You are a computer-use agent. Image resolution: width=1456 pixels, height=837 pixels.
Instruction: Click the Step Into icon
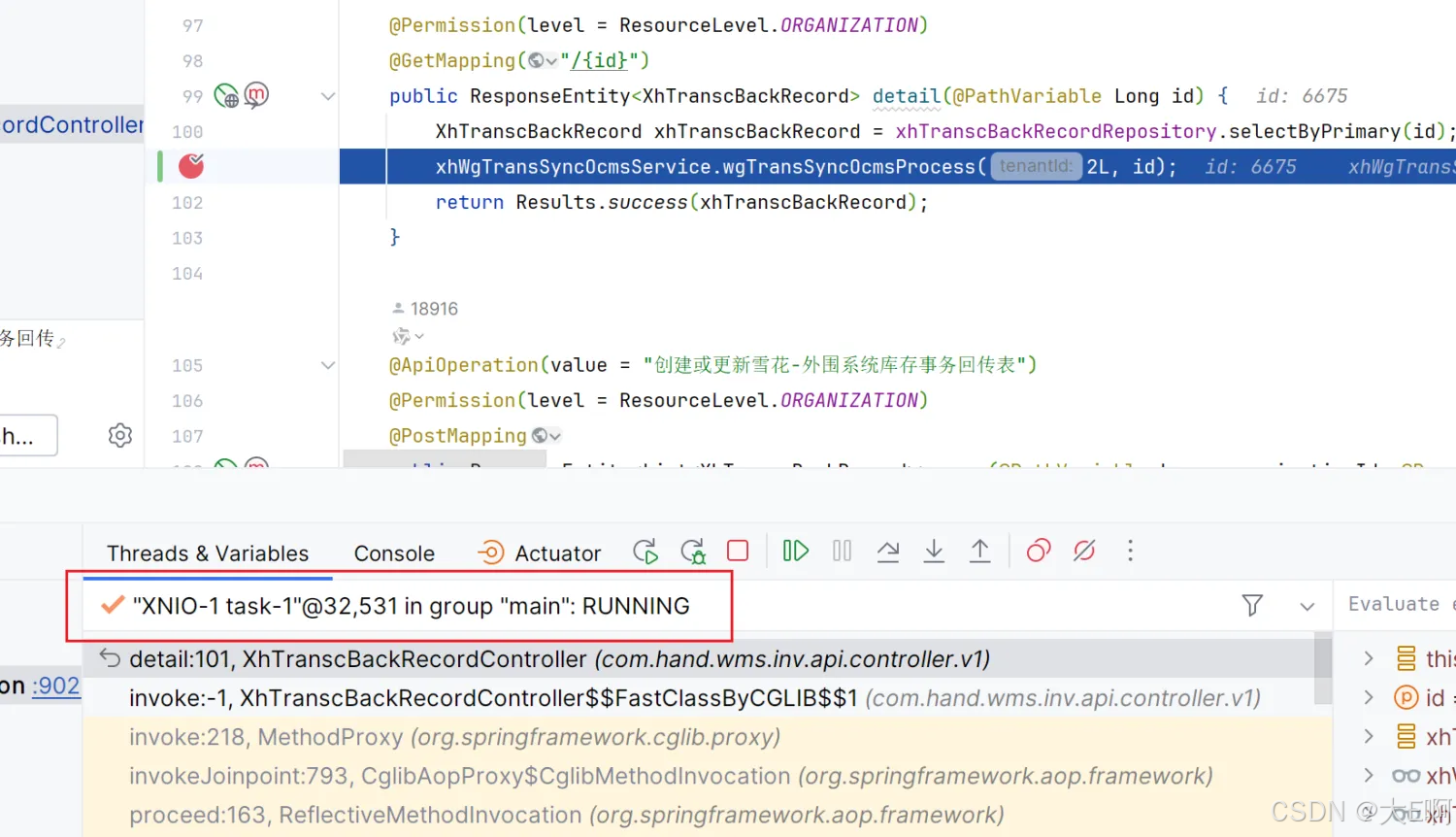pos(934,551)
